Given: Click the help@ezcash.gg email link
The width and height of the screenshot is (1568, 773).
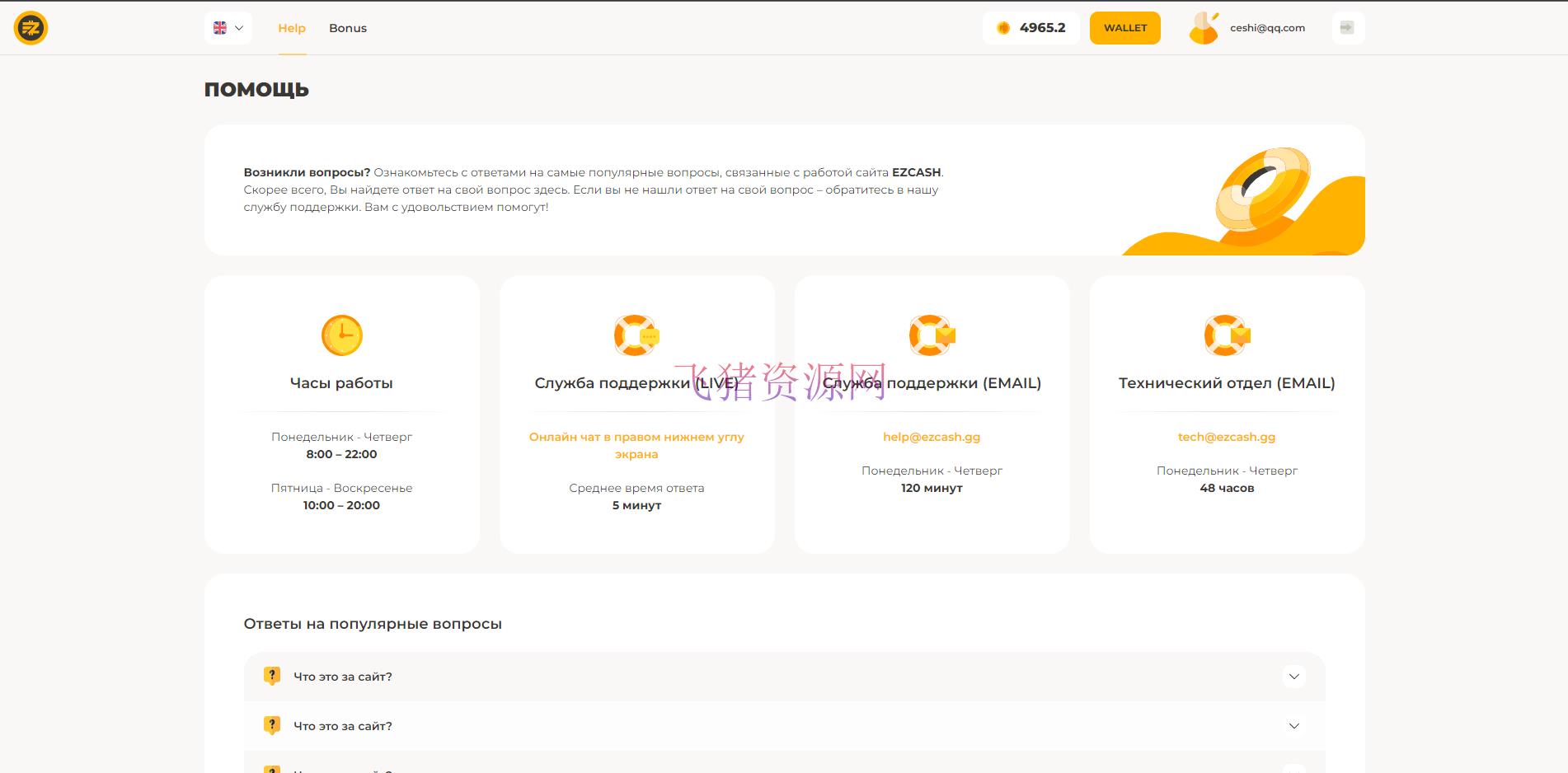Looking at the screenshot, I should pyautogui.click(x=932, y=437).
